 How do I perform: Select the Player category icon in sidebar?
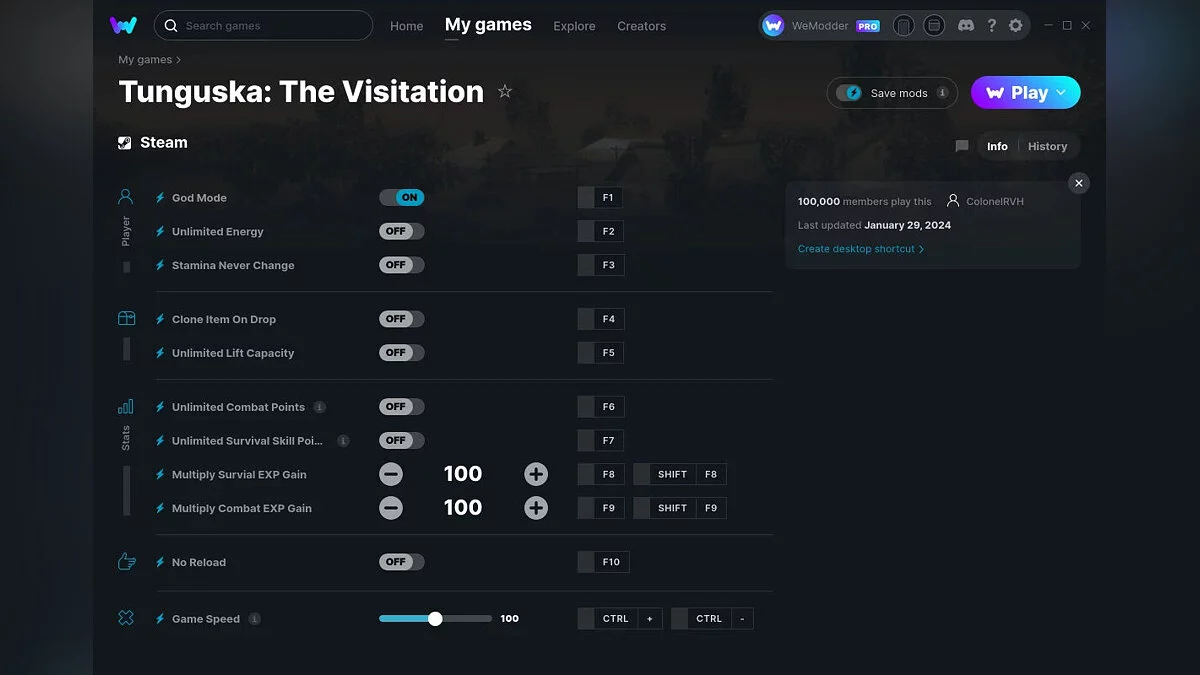click(125, 196)
